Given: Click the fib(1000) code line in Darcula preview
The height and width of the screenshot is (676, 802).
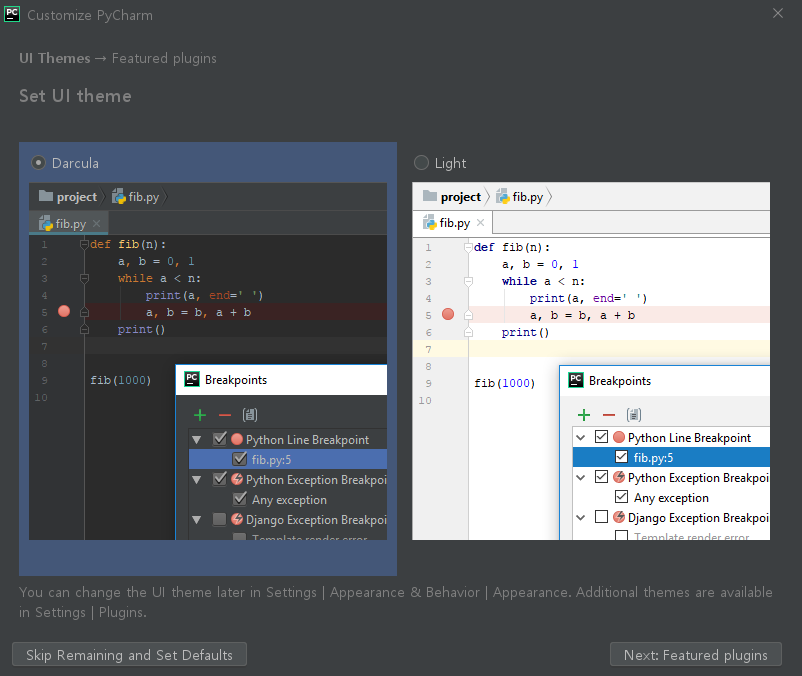Looking at the screenshot, I should click(121, 380).
